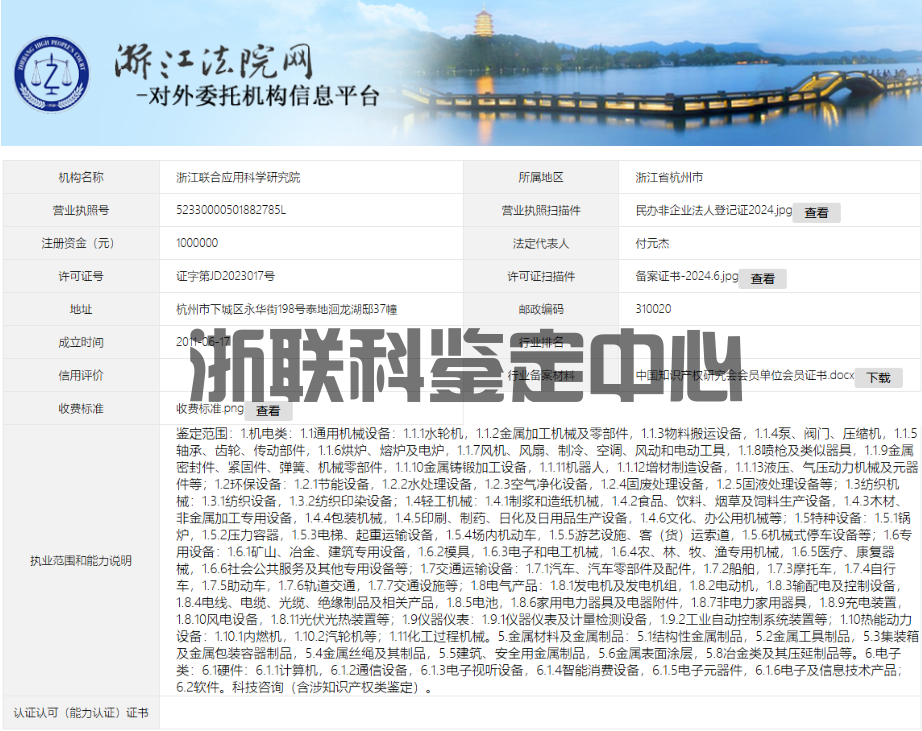
Task: Click the 营业执照号 label cell
Action: tap(81, 210)
